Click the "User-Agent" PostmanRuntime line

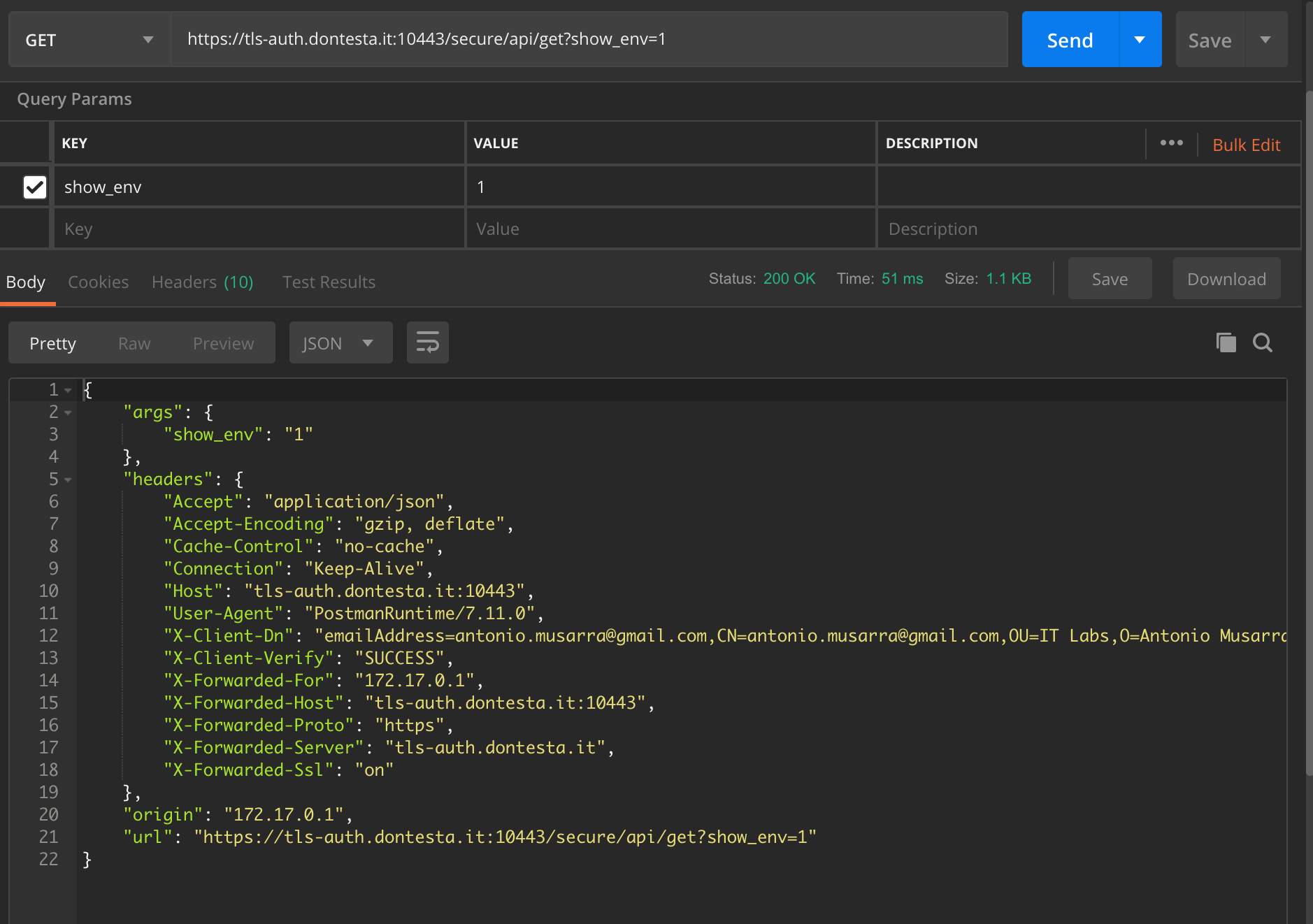[353, 613]
